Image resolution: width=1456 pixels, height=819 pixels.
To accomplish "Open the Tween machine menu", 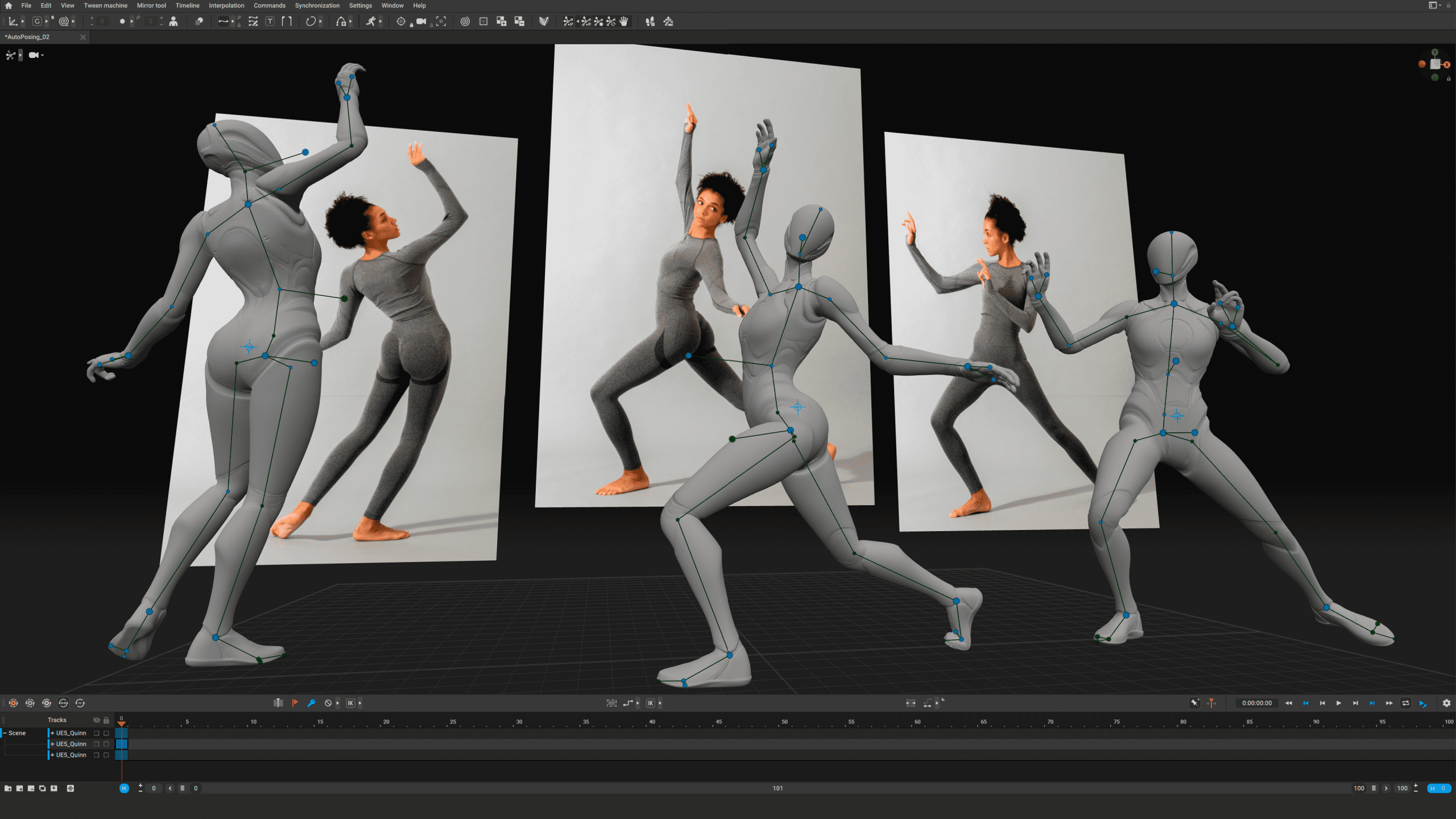I will 105,5.
